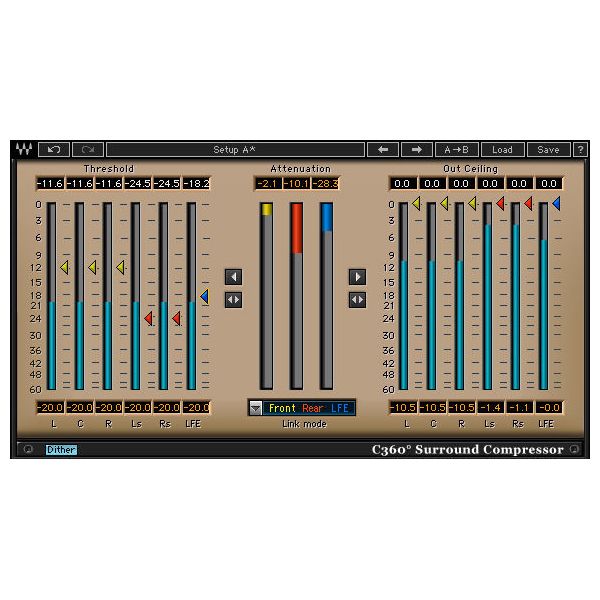
Task: Click the LFE attenuation value -28.3
Action: tap(326, 184)
